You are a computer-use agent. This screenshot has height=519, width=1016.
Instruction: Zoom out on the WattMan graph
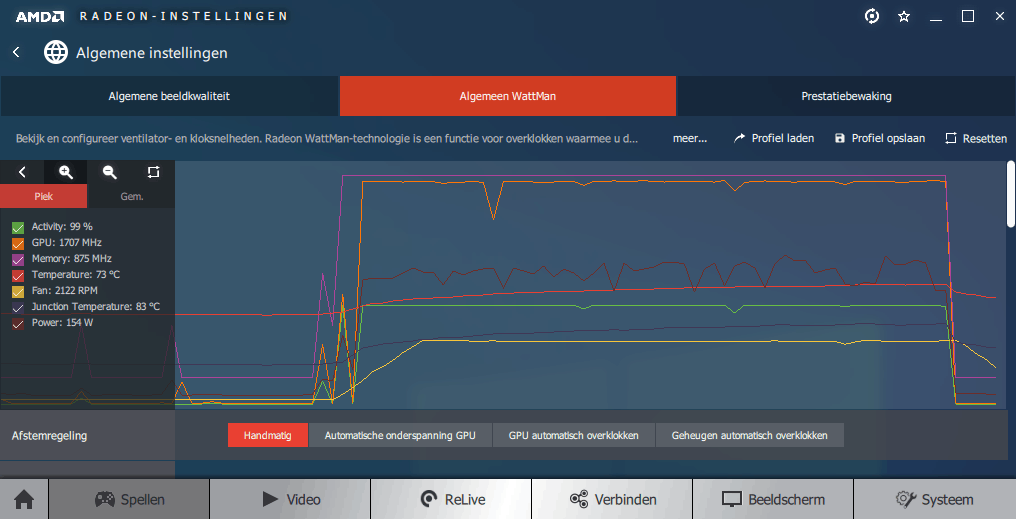[x=110, y=172]
